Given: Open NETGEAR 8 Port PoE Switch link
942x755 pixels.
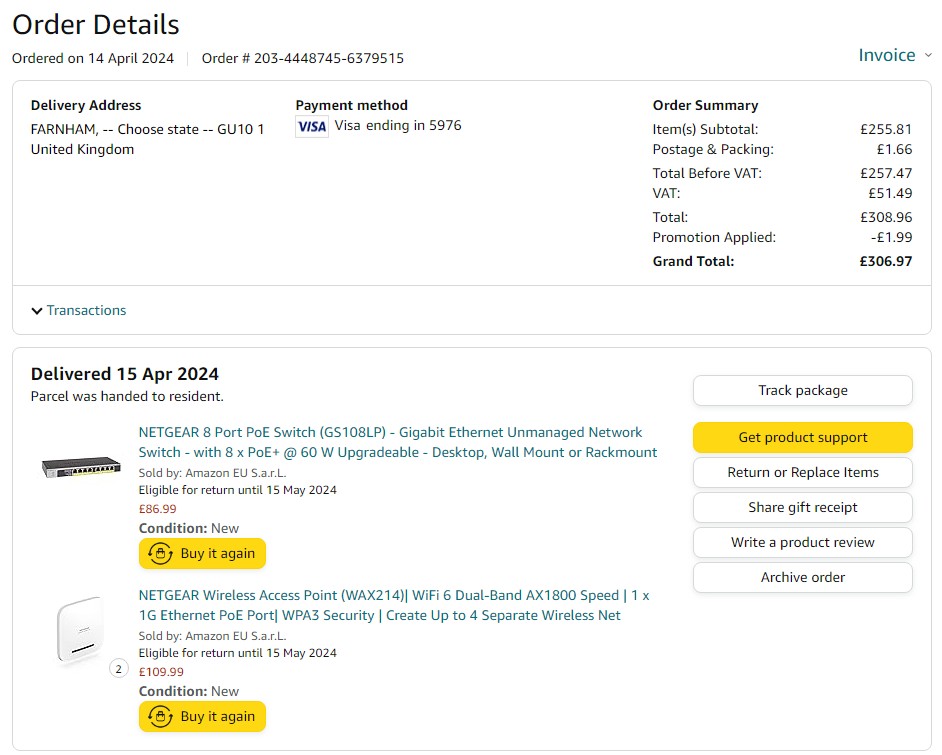Looking at the screenshot, I should coord(398,442).
